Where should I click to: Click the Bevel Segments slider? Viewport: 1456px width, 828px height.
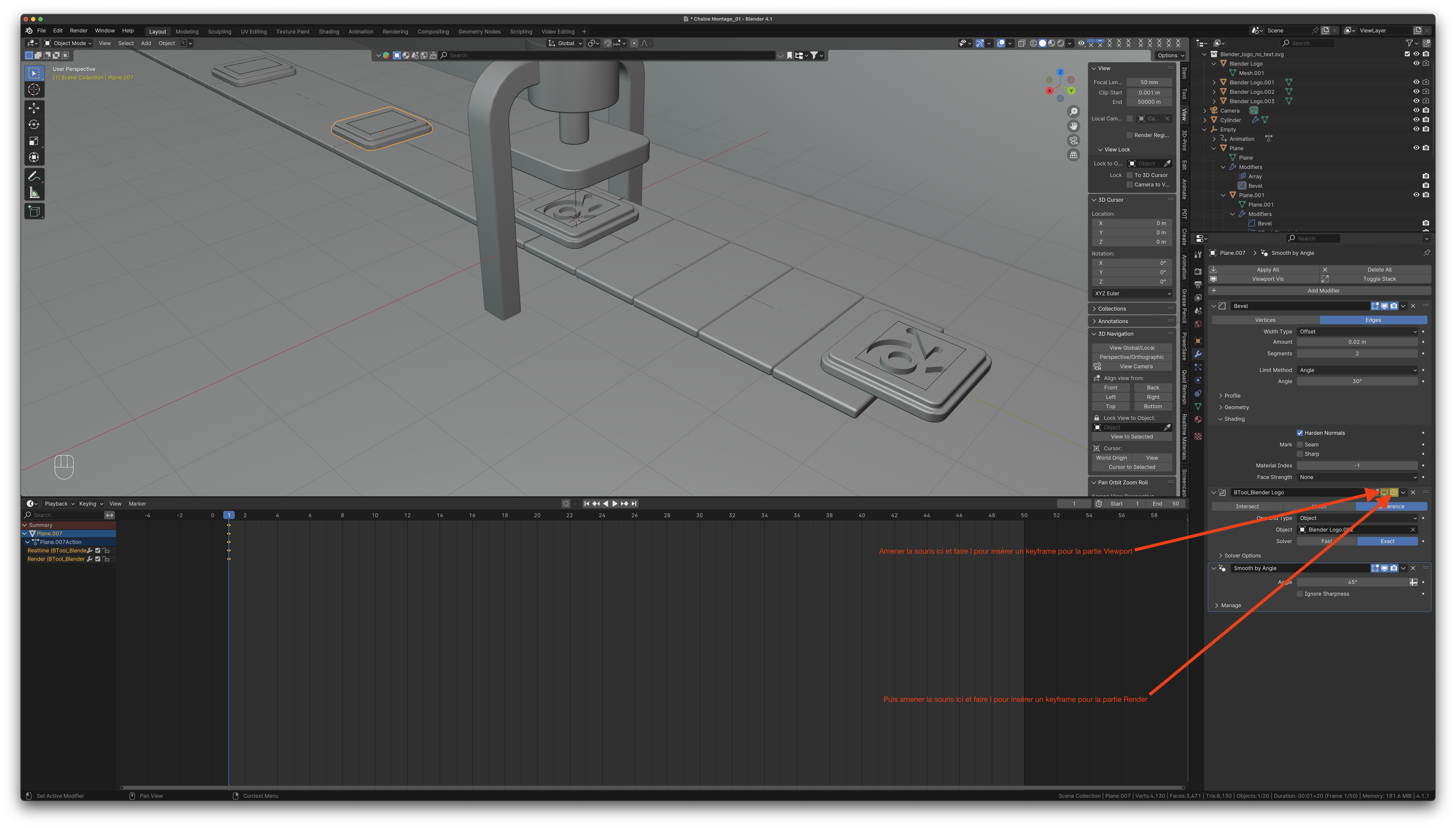1357,354
